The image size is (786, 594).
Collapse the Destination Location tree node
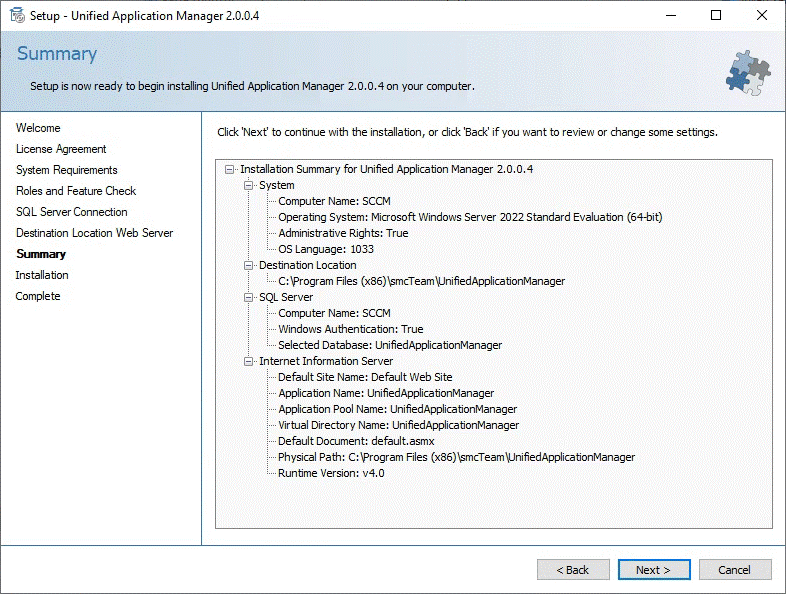pos(249,265)
